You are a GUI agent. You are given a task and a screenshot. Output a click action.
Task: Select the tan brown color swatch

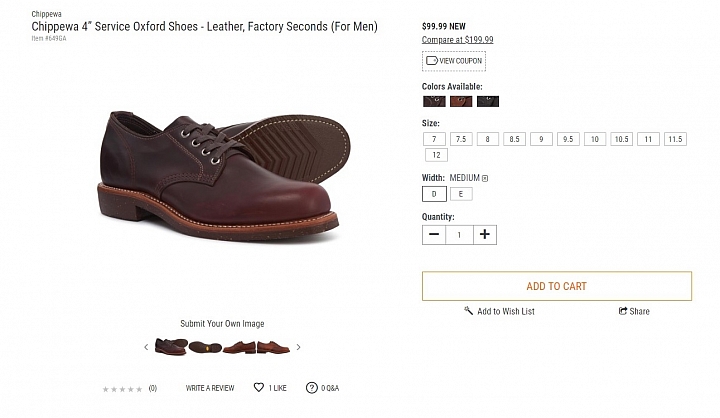click(x=461, y=101)
